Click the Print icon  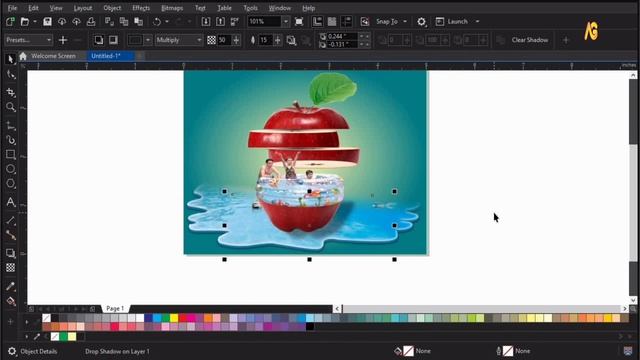coord(91,22)
